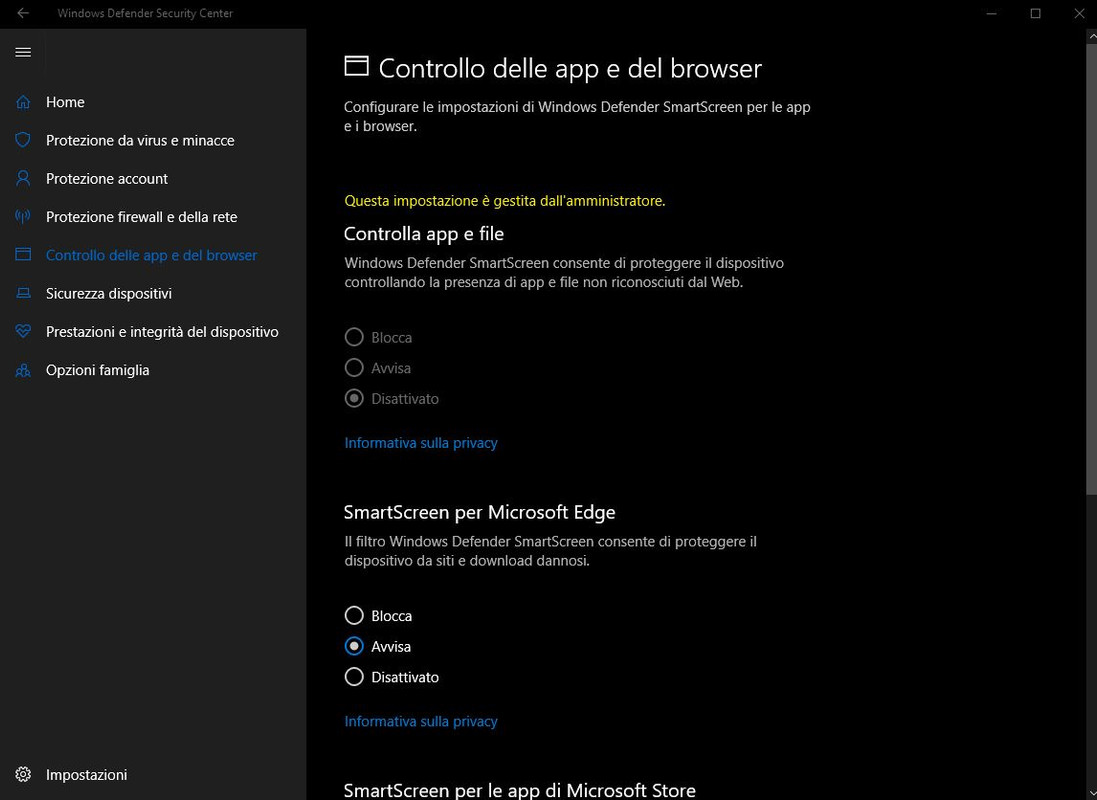The width and height of the screenshot is (1097, 800).
Task: Click the scrollbar down arrow
Action: pos(1091,792)
